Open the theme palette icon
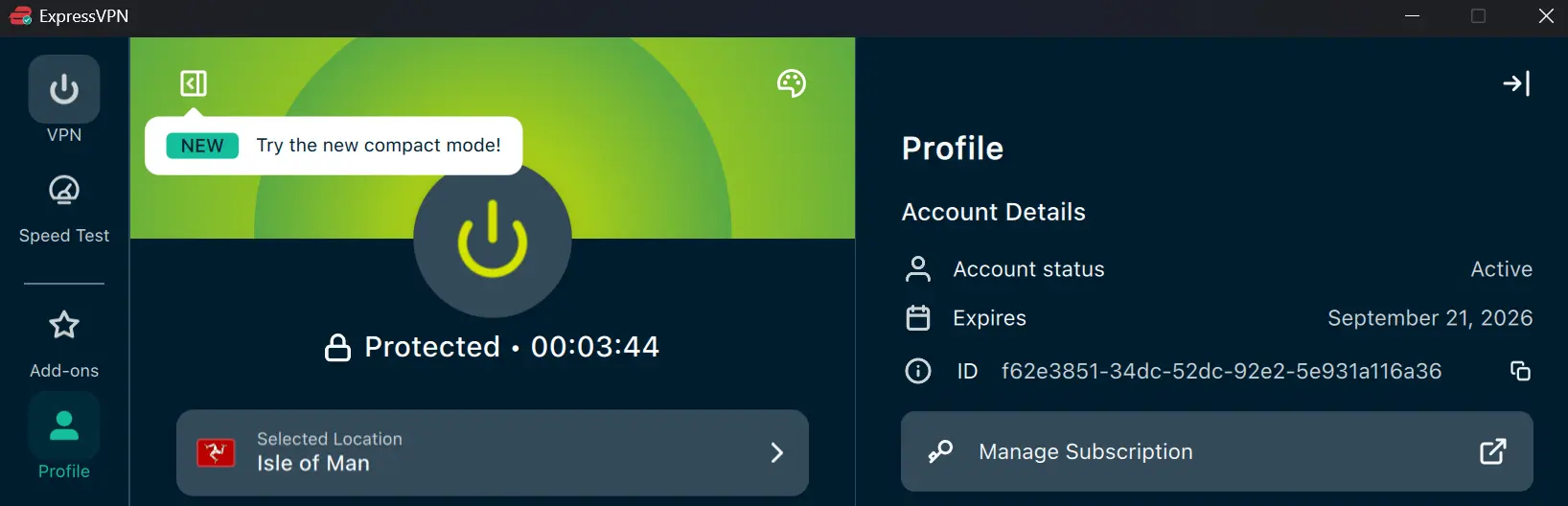1568x506 pixels. [x=792, y=83]
